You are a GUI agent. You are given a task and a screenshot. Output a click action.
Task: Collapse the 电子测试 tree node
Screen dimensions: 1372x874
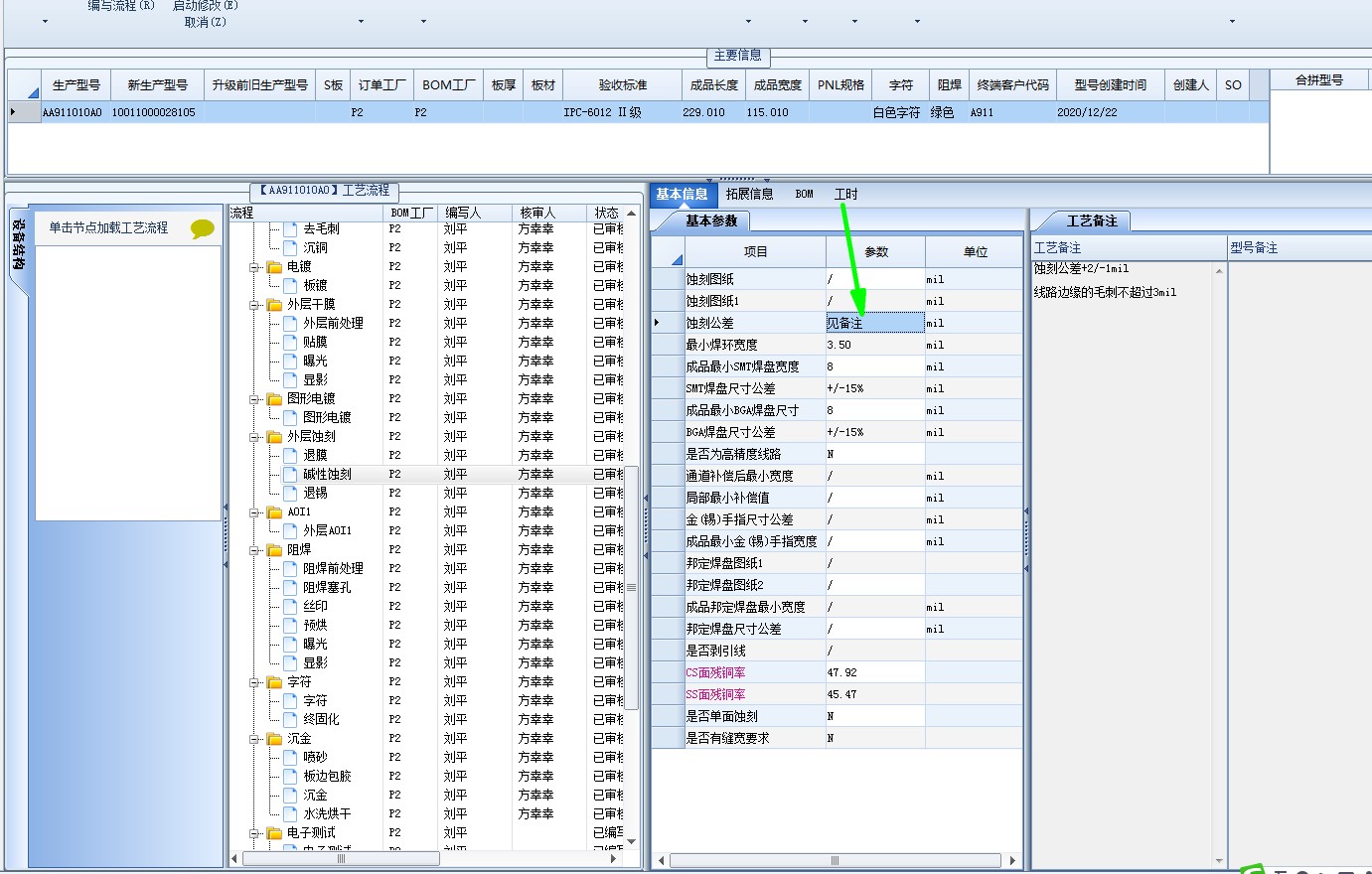tap(254, 833)
